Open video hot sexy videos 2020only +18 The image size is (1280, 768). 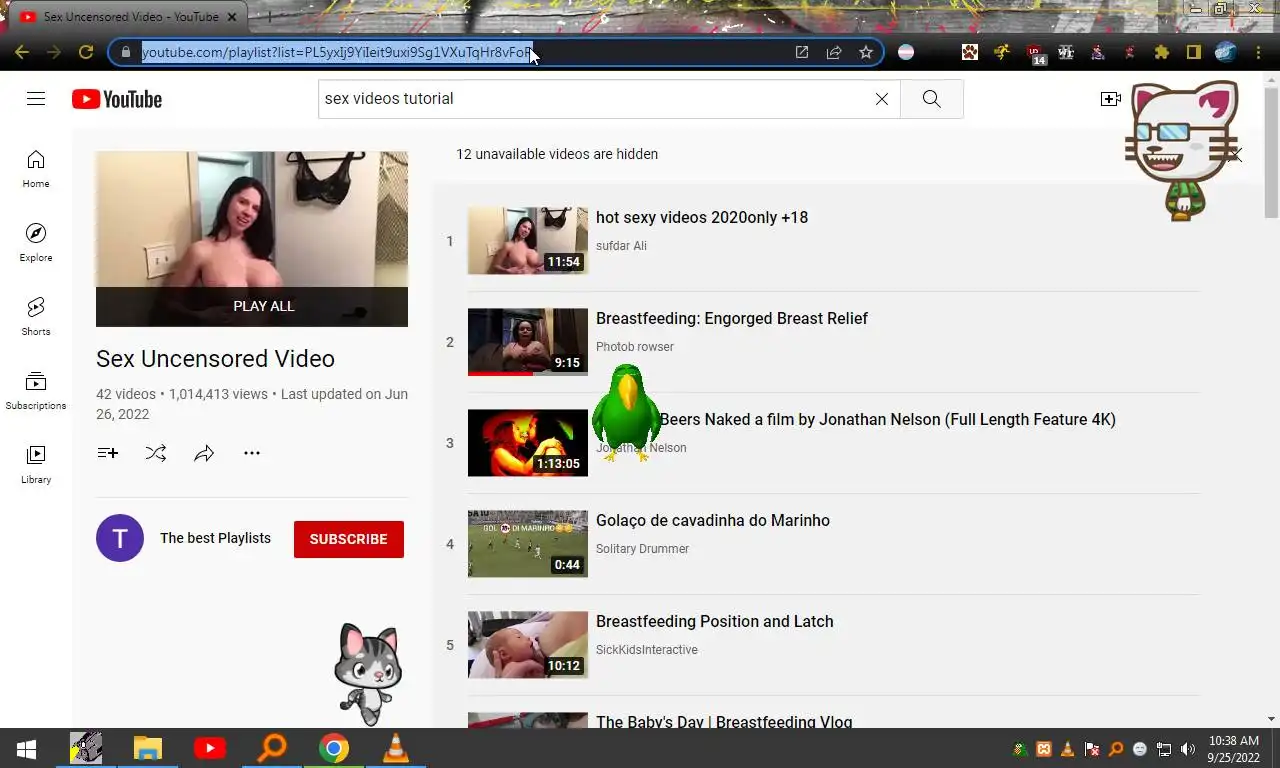click(702, 217)
